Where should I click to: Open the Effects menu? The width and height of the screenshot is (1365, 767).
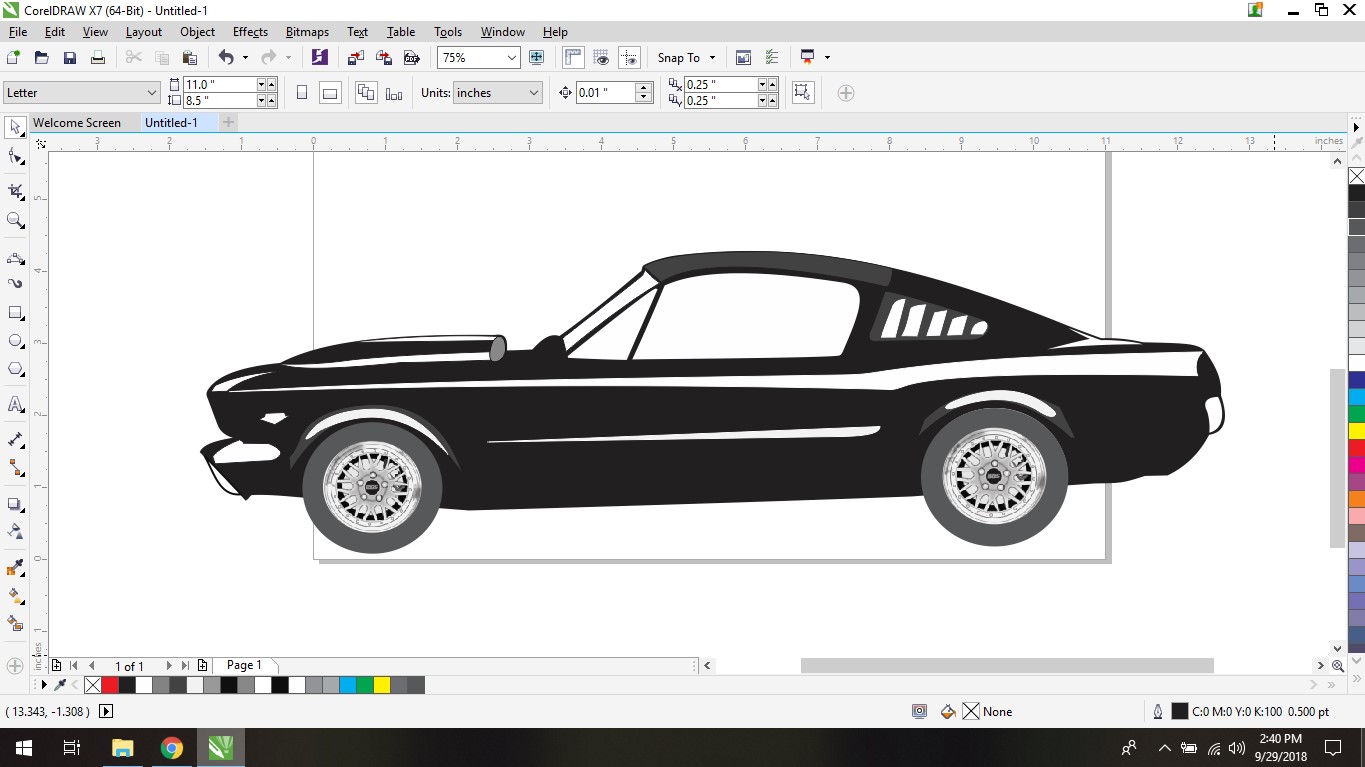[250, 32]
